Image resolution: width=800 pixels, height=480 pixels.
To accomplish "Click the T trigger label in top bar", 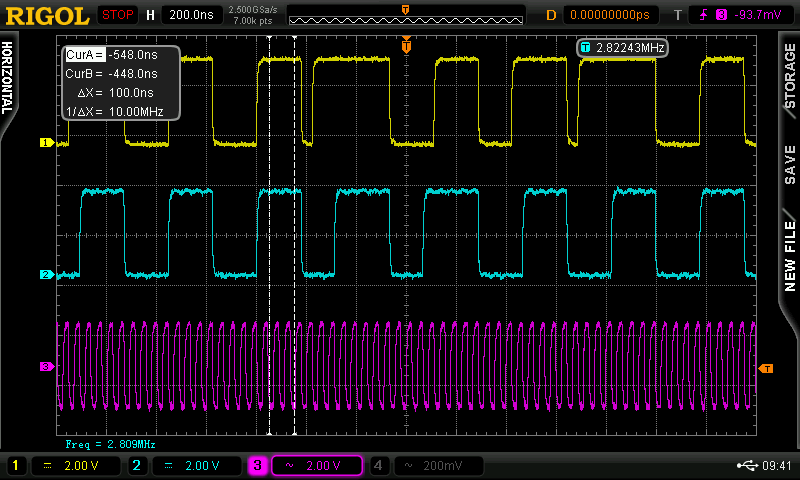I will (678, 15).
